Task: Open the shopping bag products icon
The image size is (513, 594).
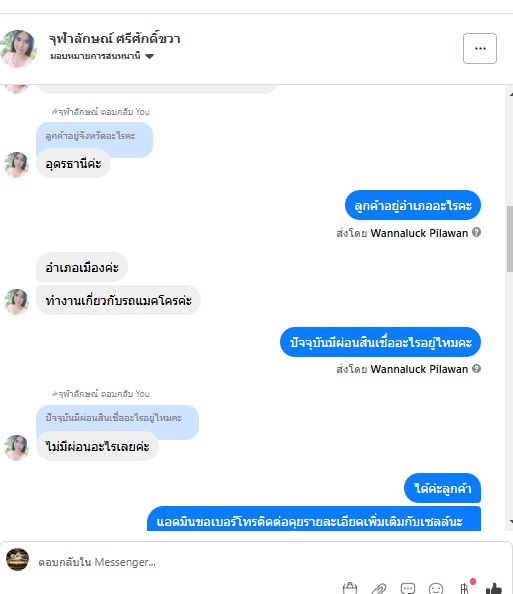Action: pyautogui.click(x=349, y=588)
